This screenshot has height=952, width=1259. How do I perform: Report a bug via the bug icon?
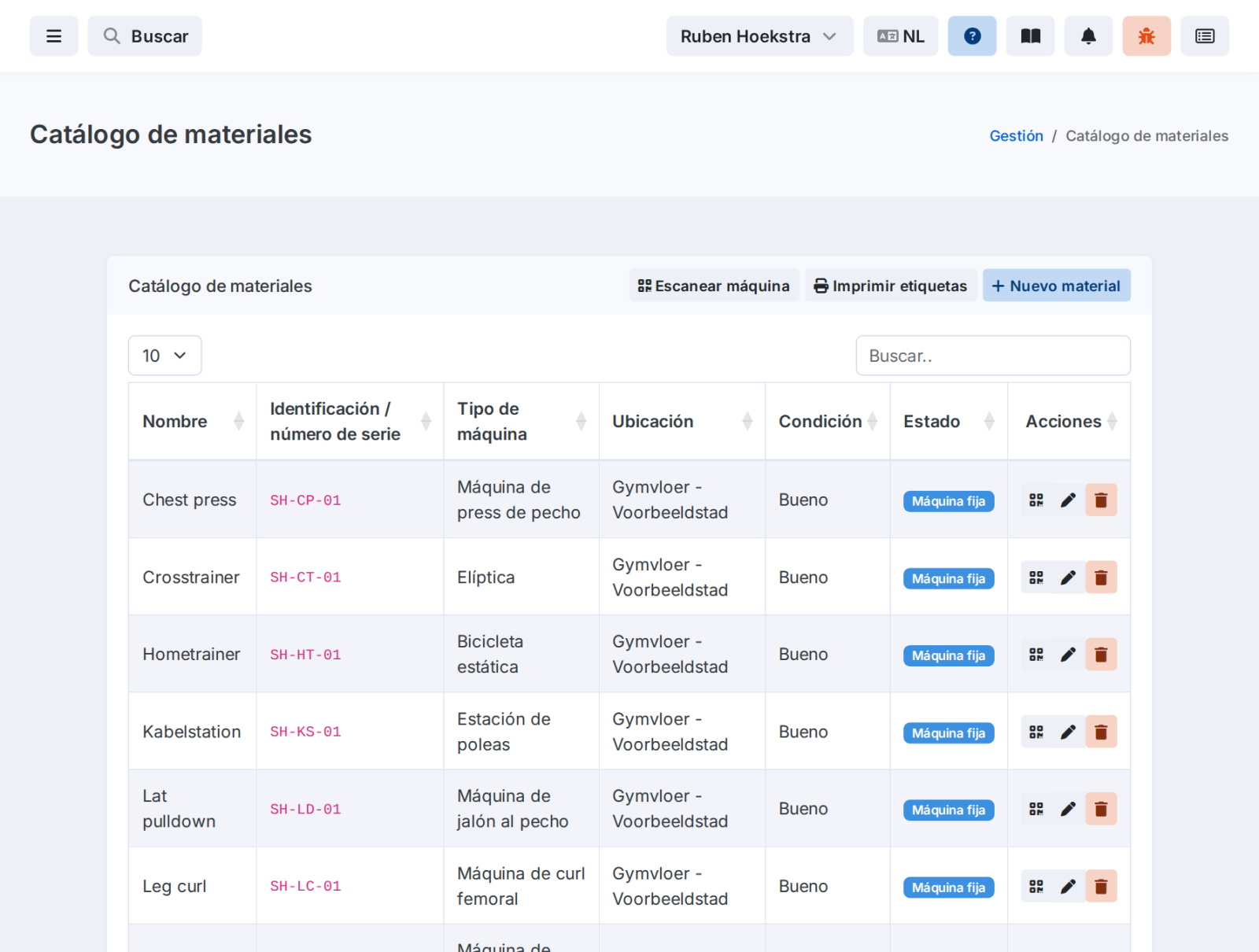tap(1146, 36)
